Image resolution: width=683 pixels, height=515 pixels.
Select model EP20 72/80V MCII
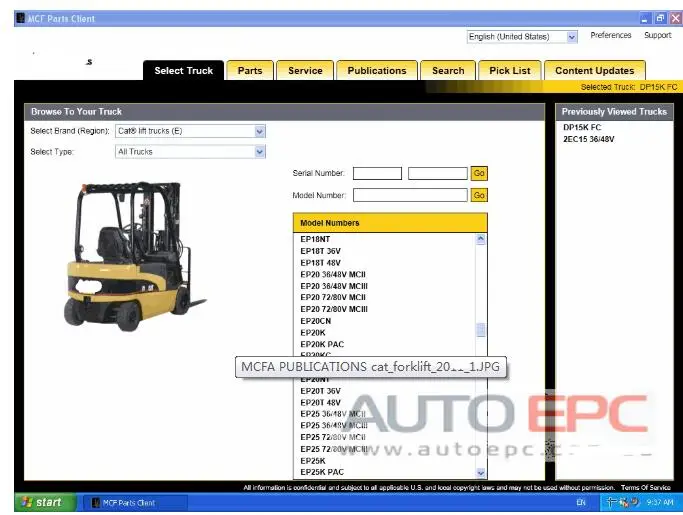333,297
